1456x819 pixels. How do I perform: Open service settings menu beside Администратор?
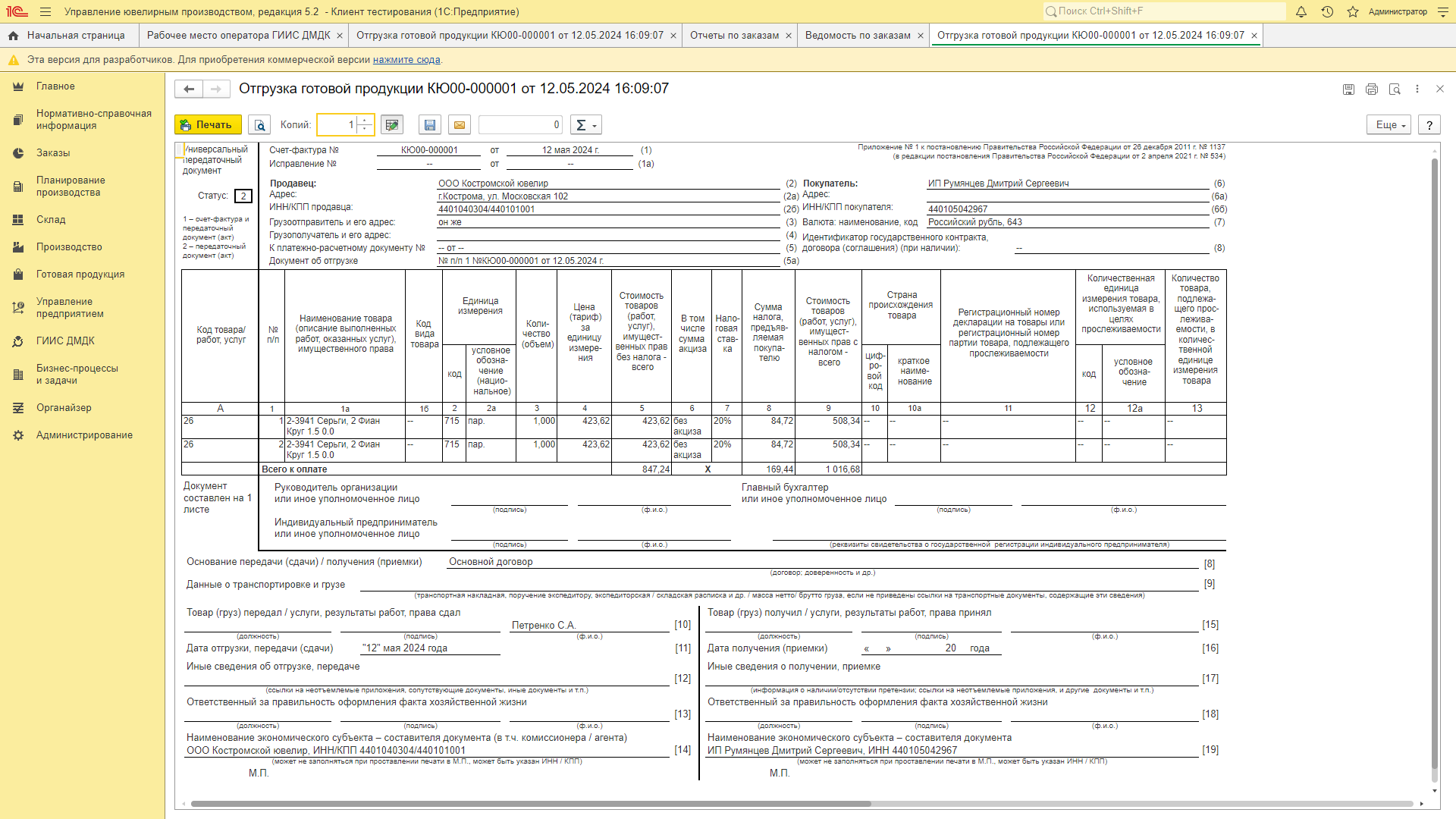(1443, 11)
